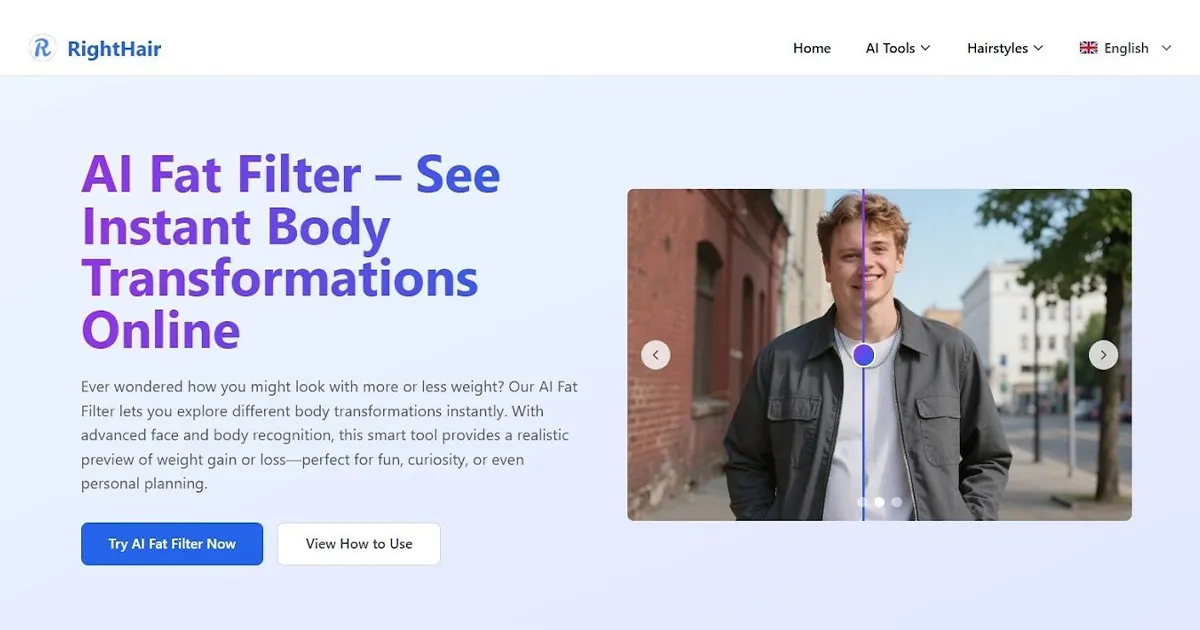
Task: Advance carousel with right arrow
Action: pyautogui.click(x=1103, y=354)
